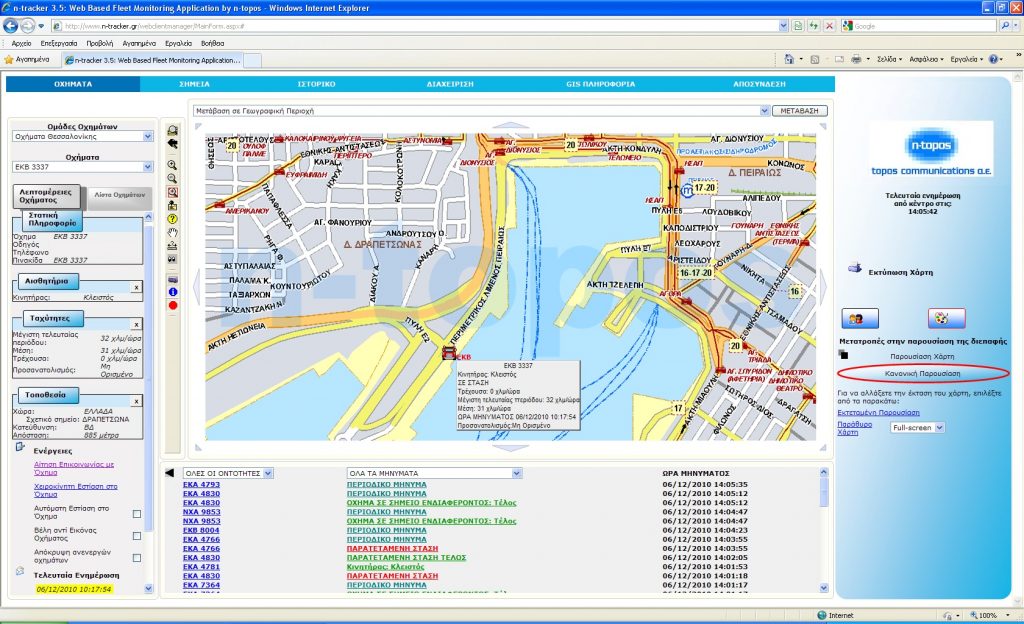Click the metro M station icon on map
Viewport: 1024px width, 624px height.
pos(686,191)
